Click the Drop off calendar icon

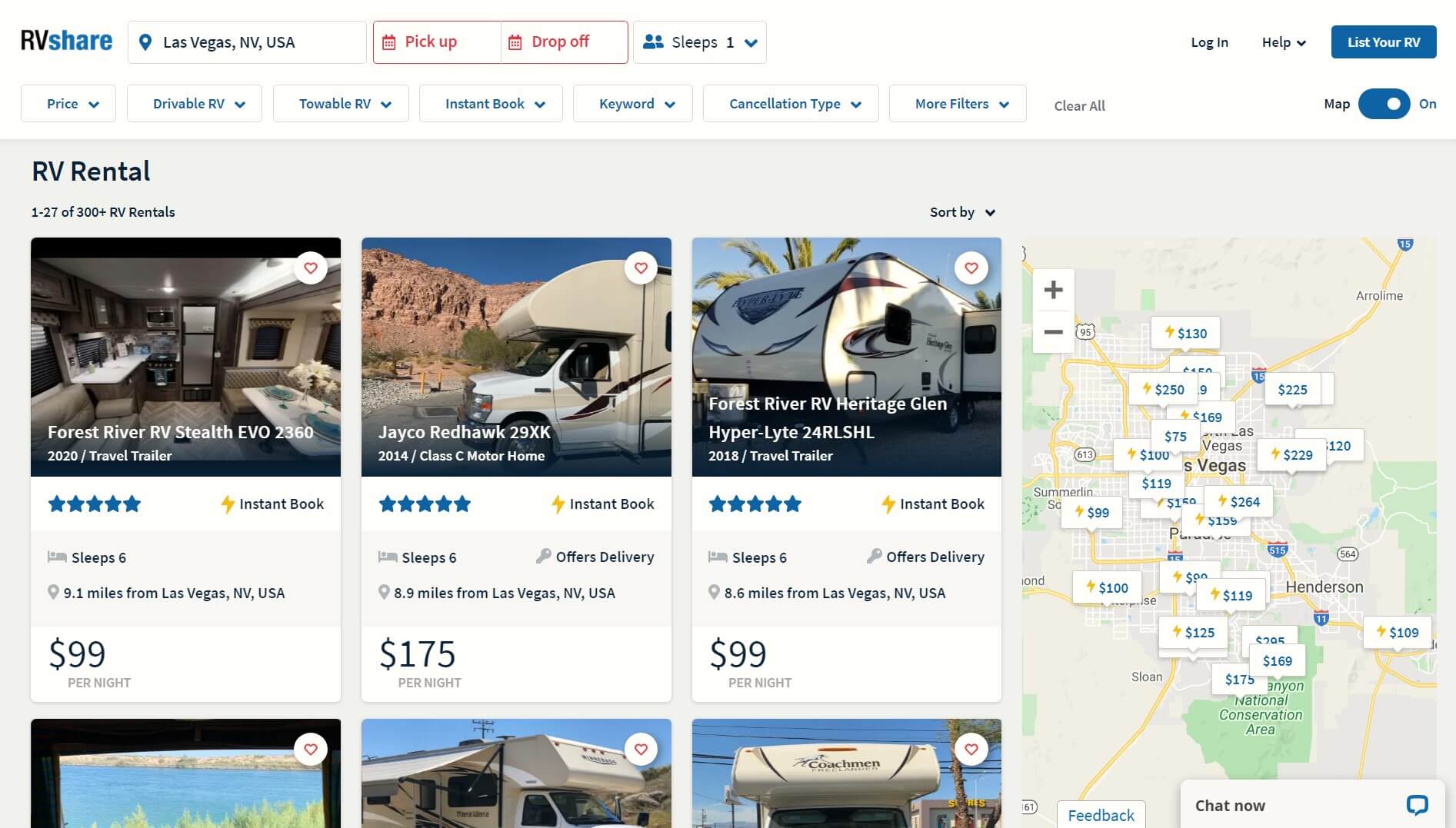(x=515, y=42)
